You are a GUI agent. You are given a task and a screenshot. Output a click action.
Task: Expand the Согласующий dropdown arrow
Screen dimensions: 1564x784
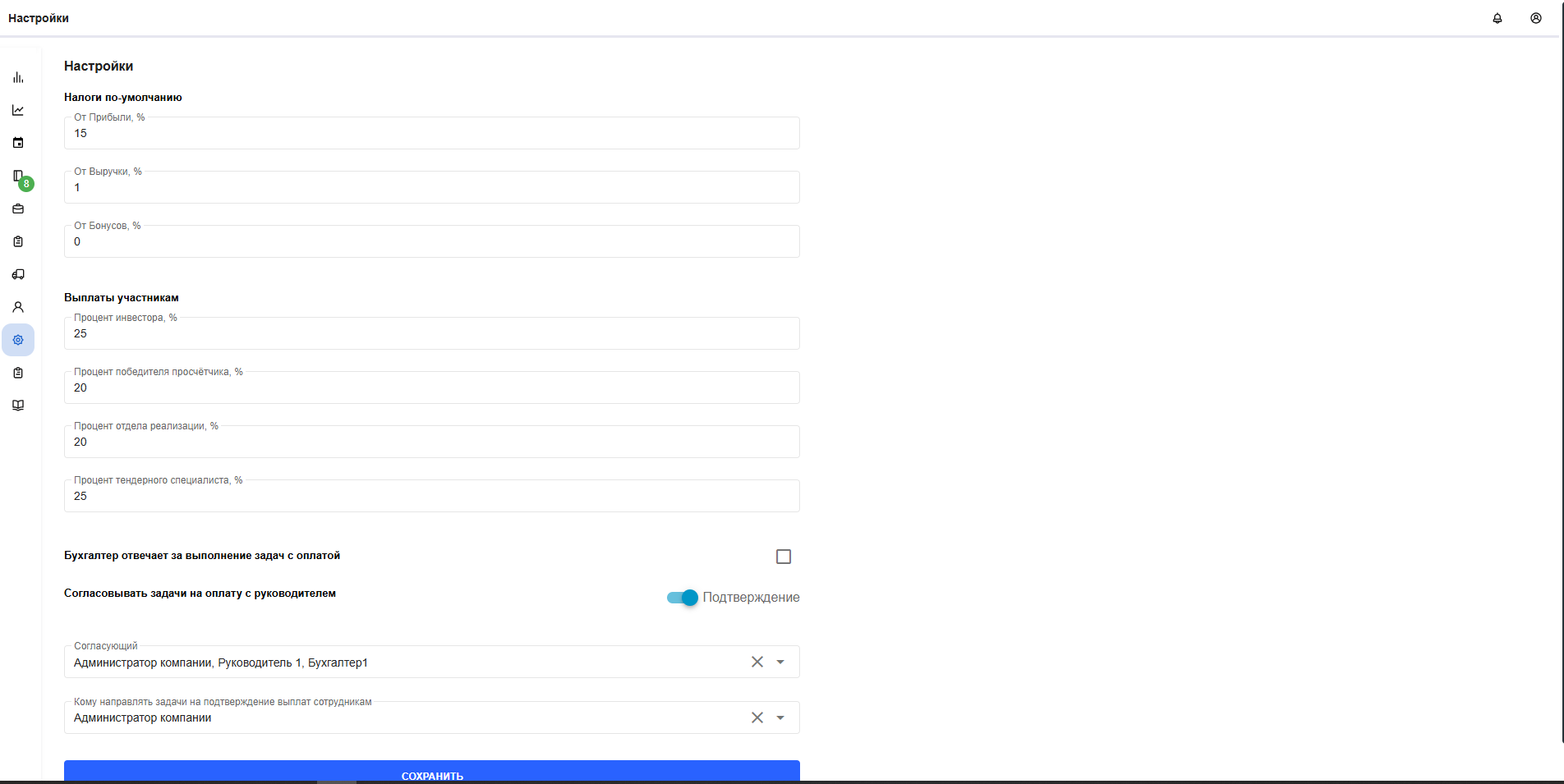coord(780,662)
